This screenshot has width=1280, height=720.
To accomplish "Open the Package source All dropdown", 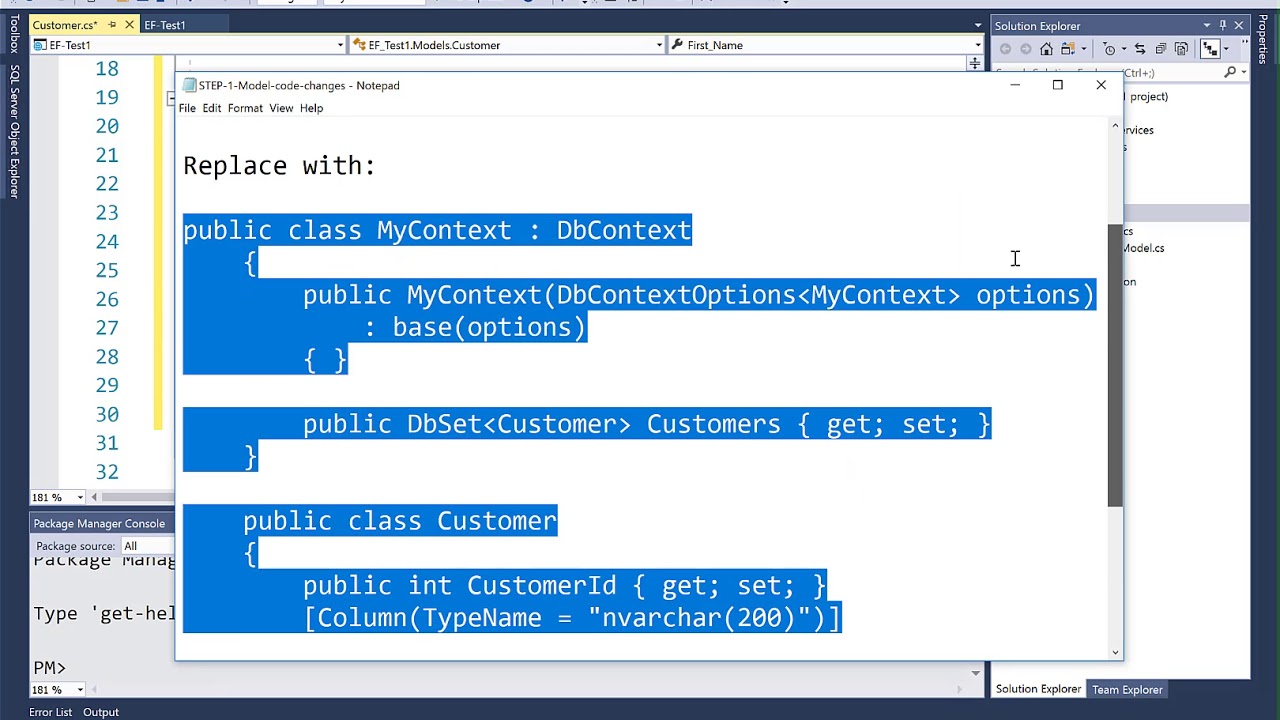I will (148, 546).
